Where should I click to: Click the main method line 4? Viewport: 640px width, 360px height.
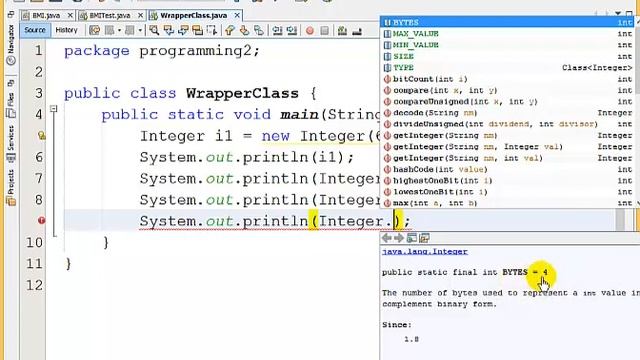coord(241,115)
